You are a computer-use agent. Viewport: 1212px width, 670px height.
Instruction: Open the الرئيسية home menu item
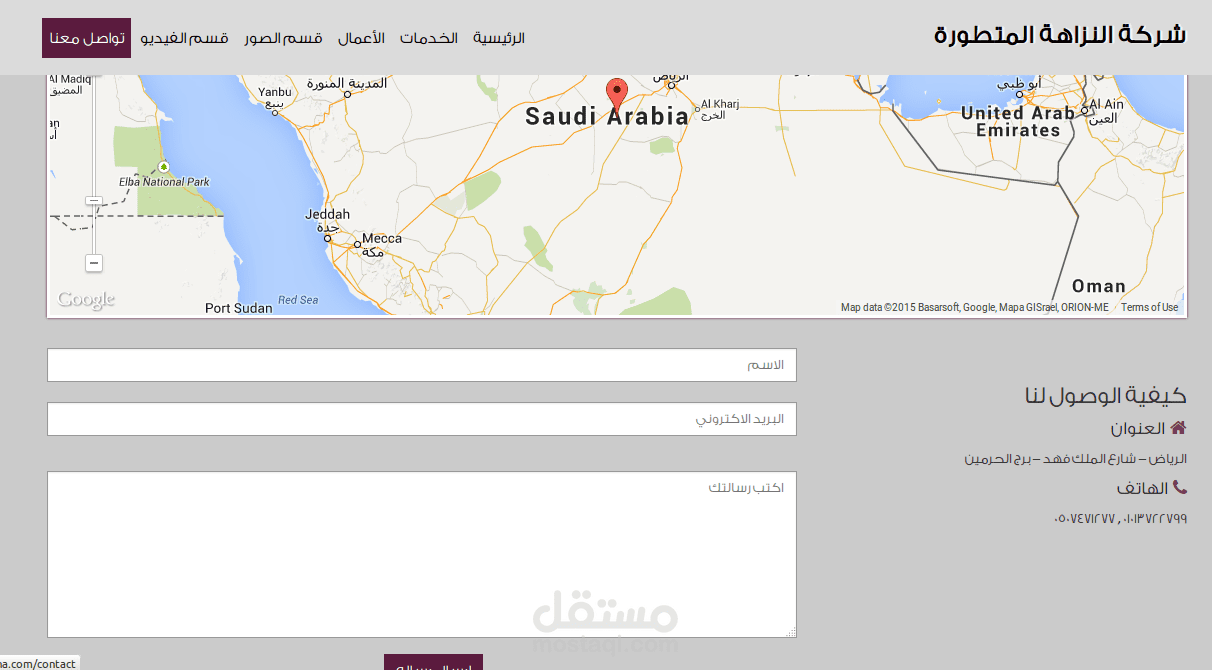click(x=499, y=38)
